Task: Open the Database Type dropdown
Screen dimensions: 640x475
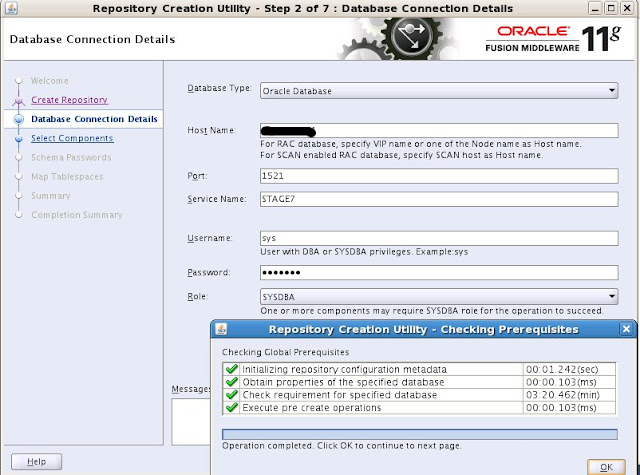Action: coord(439,91)
